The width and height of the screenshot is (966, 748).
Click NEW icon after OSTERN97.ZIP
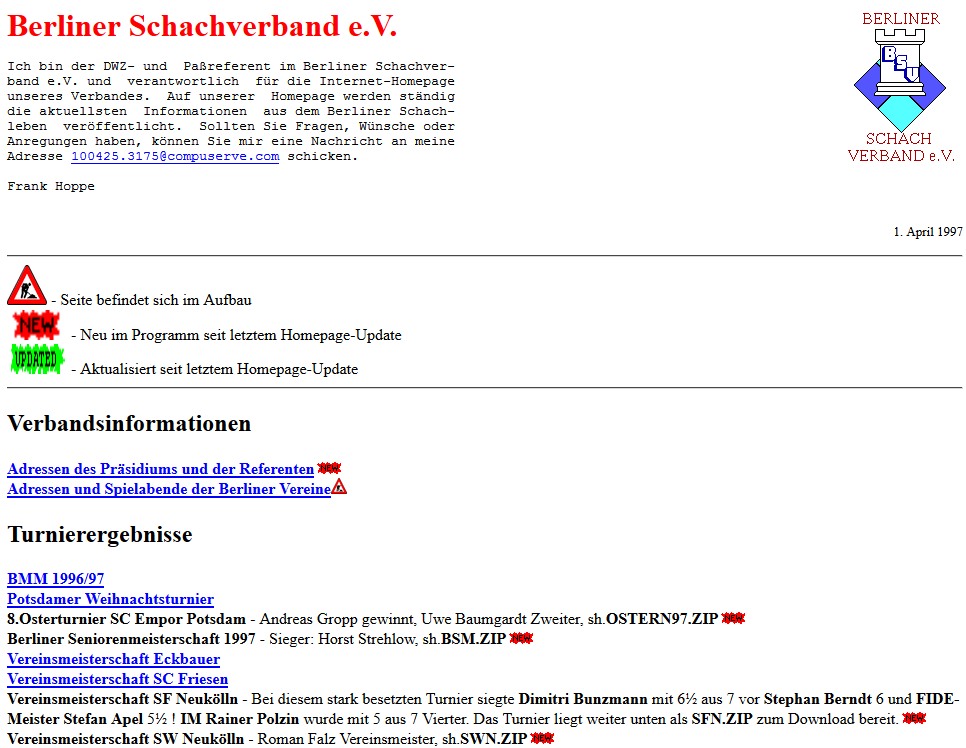(x=733, y=619)
